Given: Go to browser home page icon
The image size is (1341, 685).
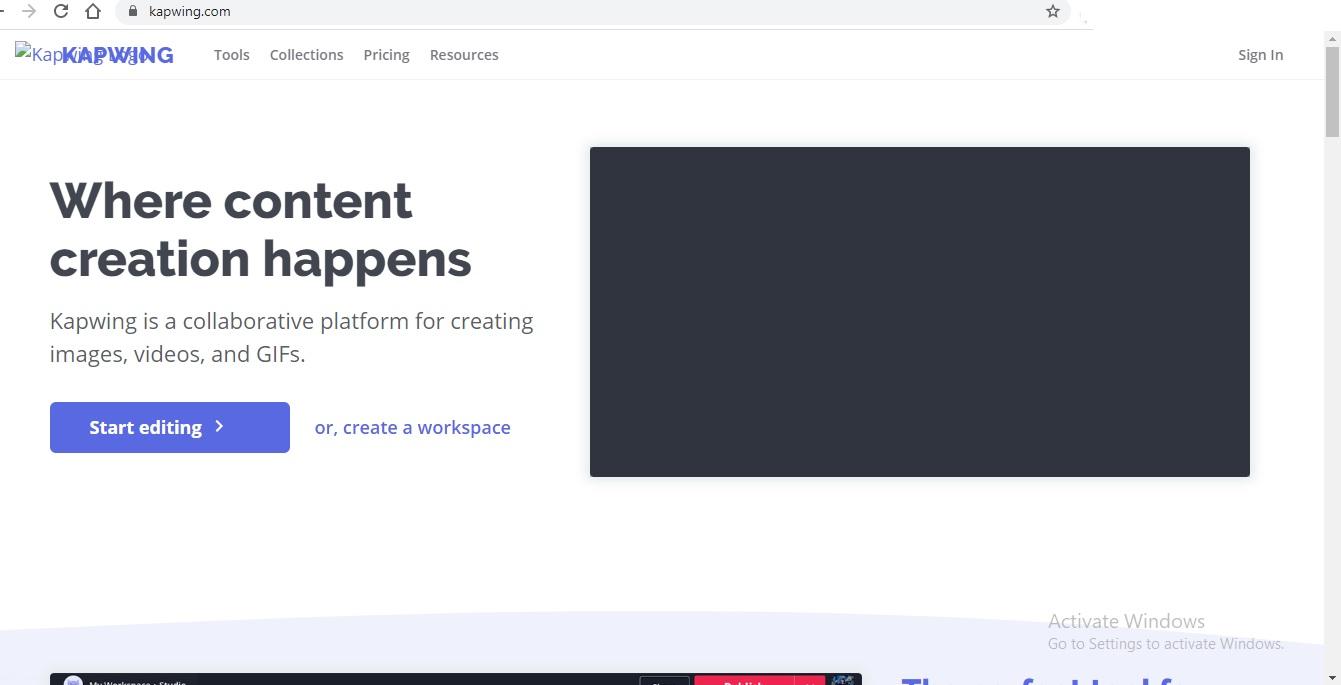Looking at the screenshot, I should point(93,11).
